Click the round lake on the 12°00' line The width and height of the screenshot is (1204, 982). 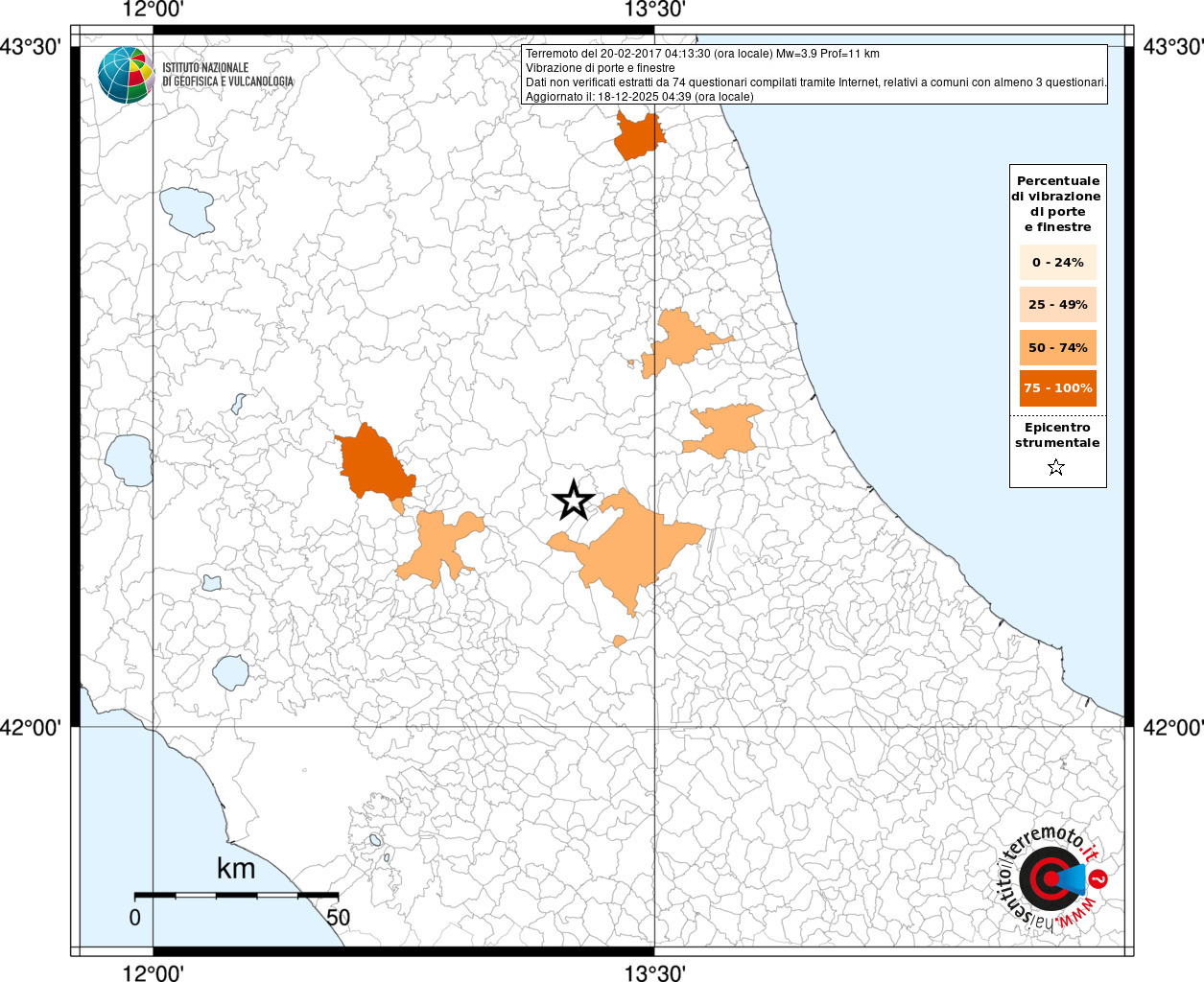(x=129, y=460)
